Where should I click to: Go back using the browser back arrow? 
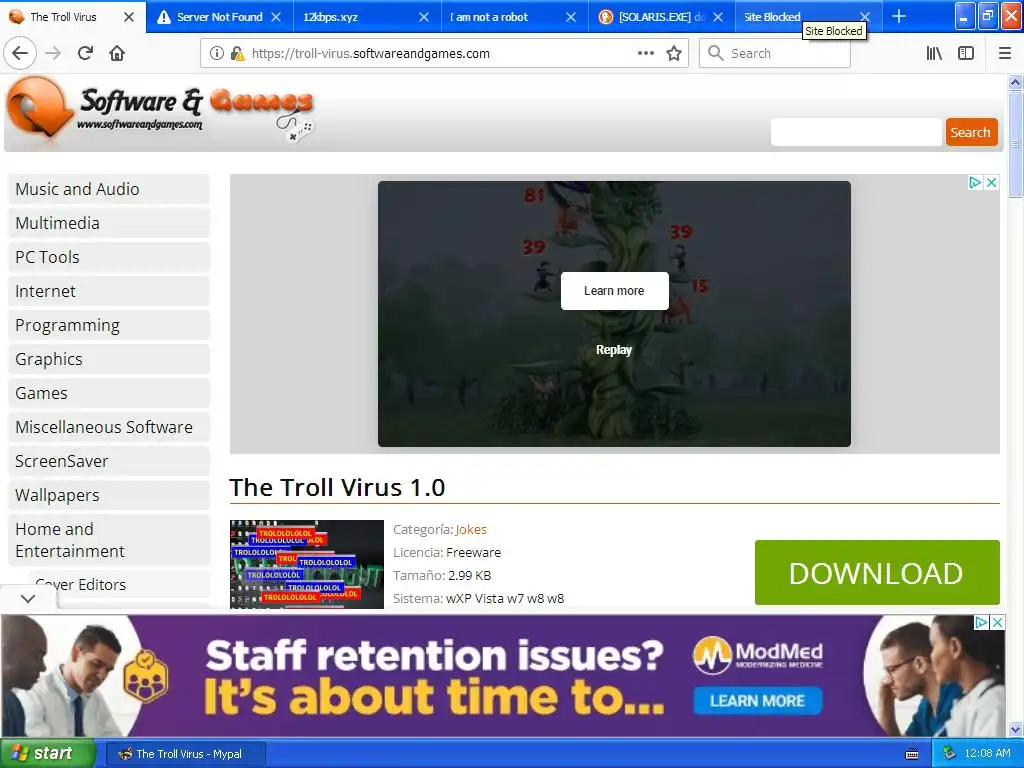(x=20, y=54)
